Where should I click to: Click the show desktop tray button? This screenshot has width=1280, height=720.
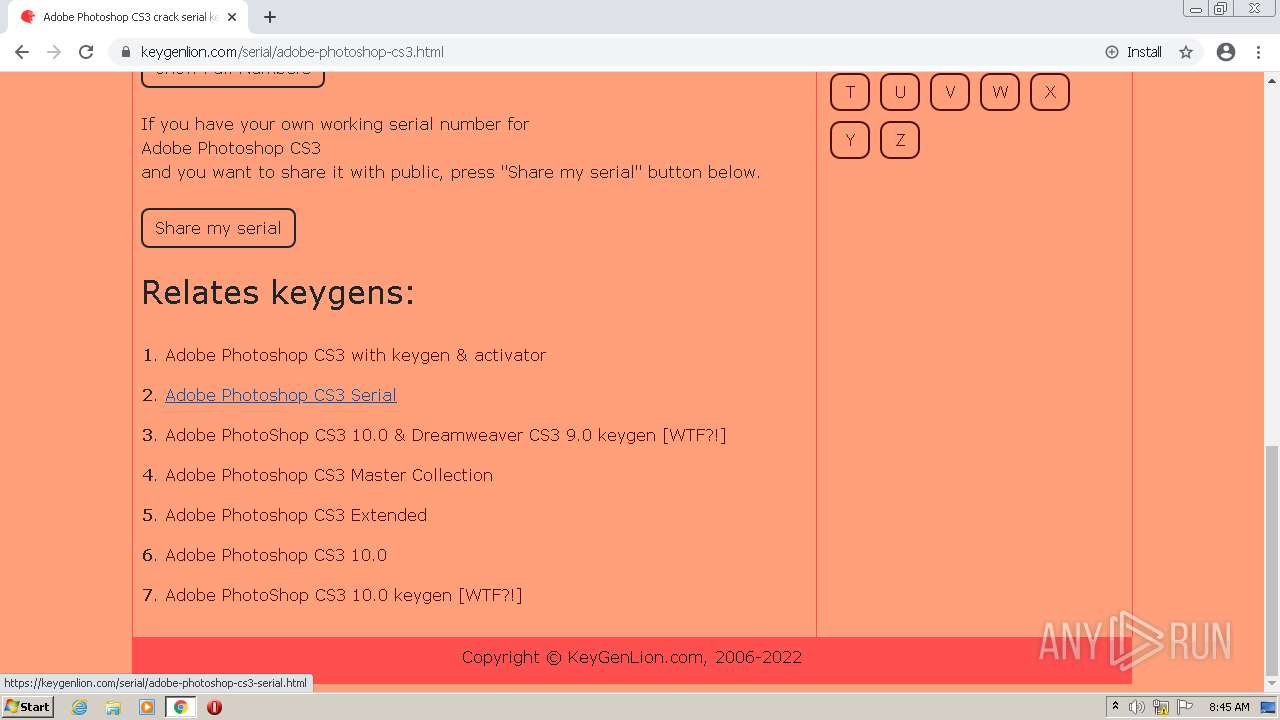click(1270, 707)
